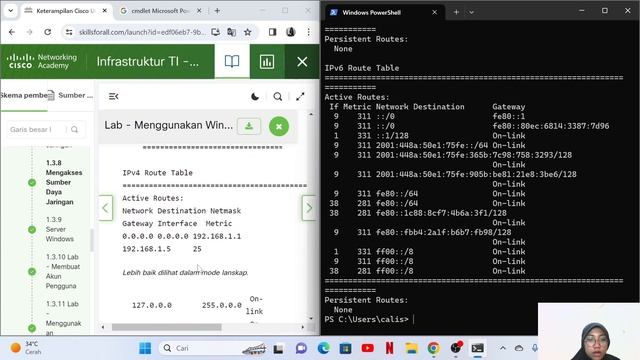This screenshot has width=640, height=360.
Task: Click the Garis besar search field
Action: 37,129
